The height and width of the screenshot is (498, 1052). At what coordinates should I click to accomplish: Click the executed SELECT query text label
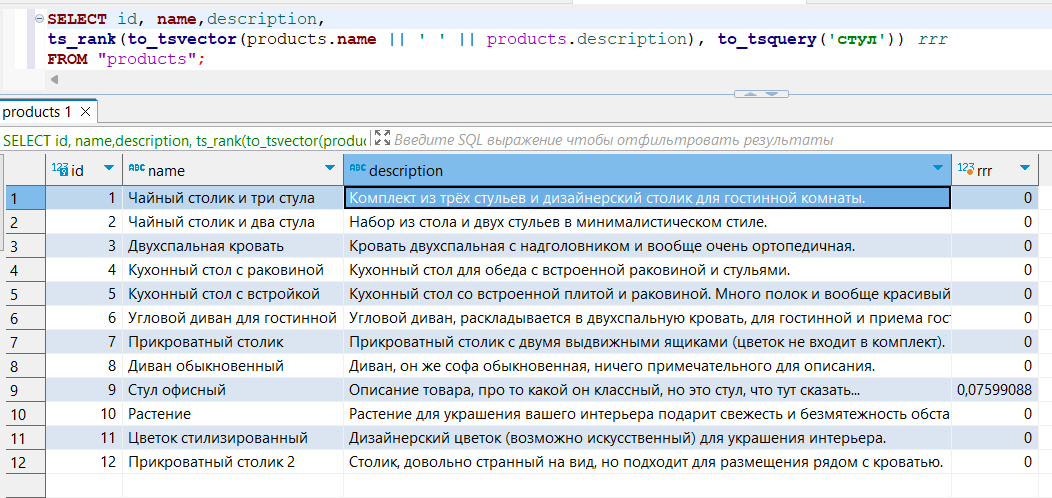pyautogui.click(x=184, y=140)
